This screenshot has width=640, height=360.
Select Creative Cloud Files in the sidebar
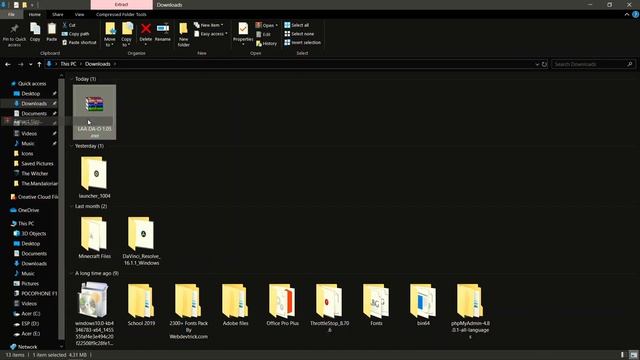34,197
